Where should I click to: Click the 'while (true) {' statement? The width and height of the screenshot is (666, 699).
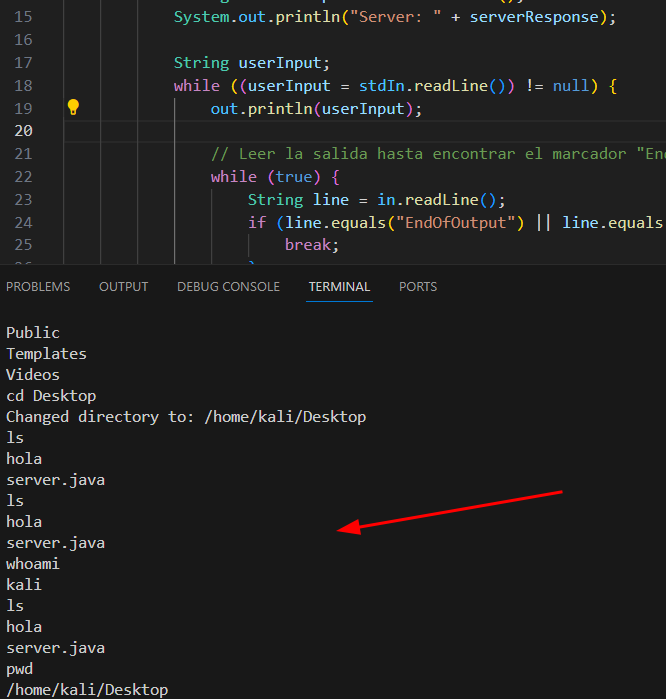(x=275, y=177)
